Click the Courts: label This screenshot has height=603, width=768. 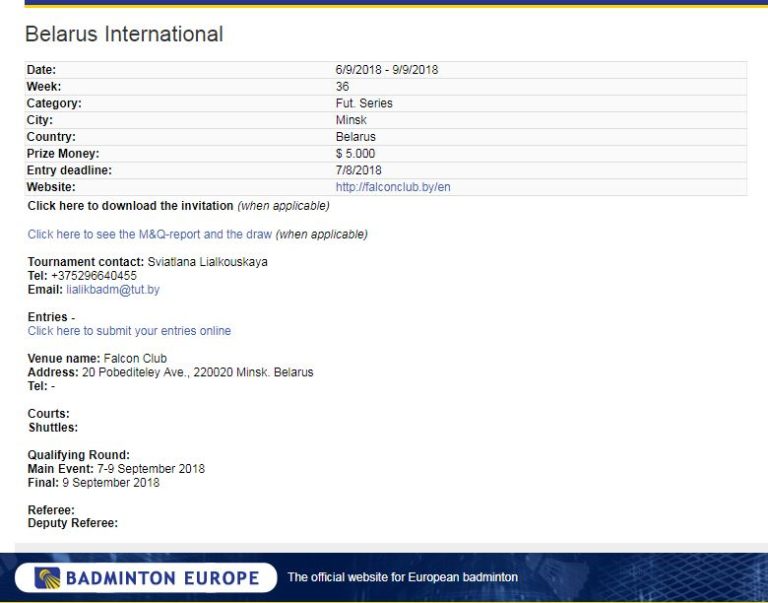(x=48, y=413)
